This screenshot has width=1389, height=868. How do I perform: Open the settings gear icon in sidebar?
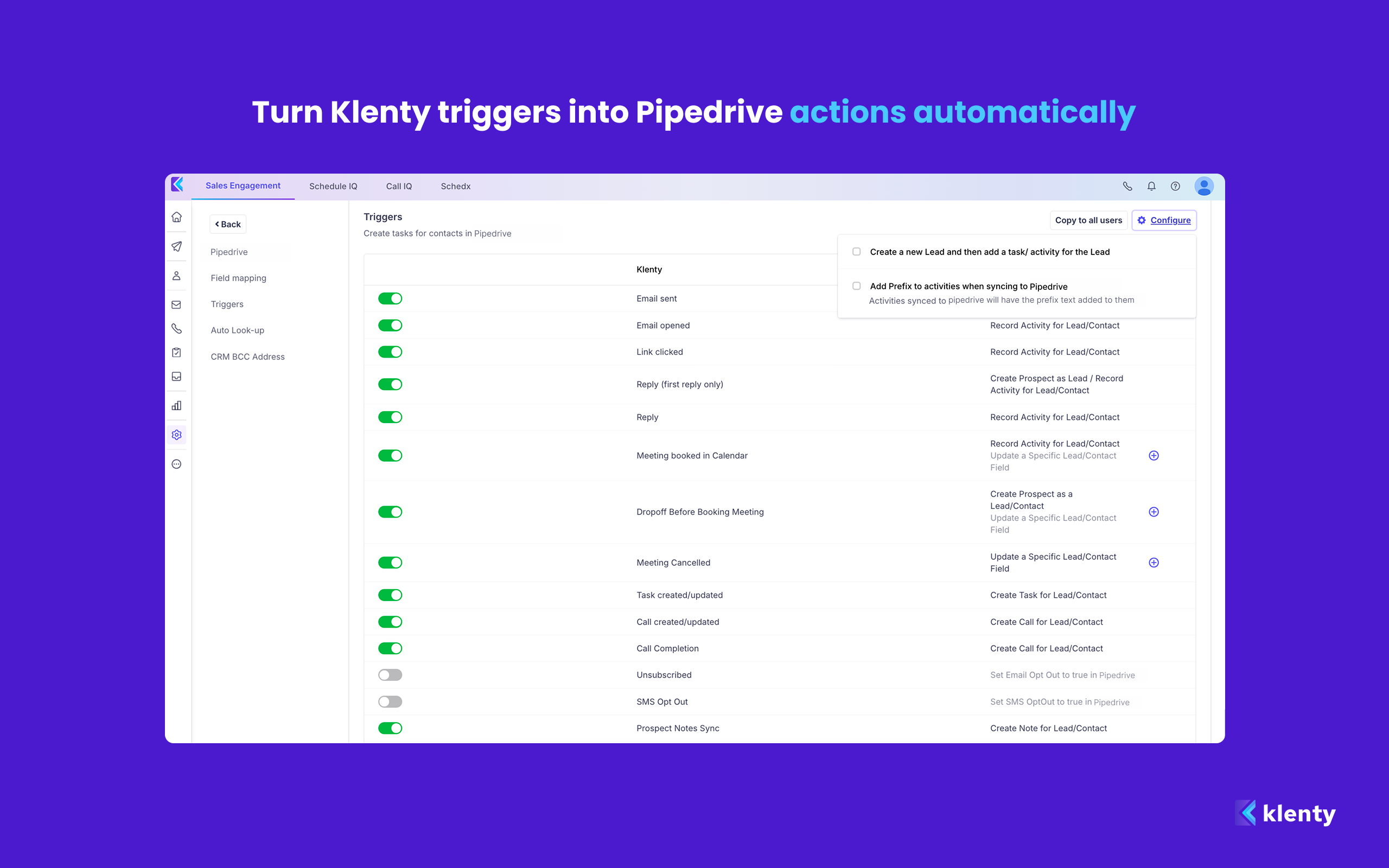[177, 435]
